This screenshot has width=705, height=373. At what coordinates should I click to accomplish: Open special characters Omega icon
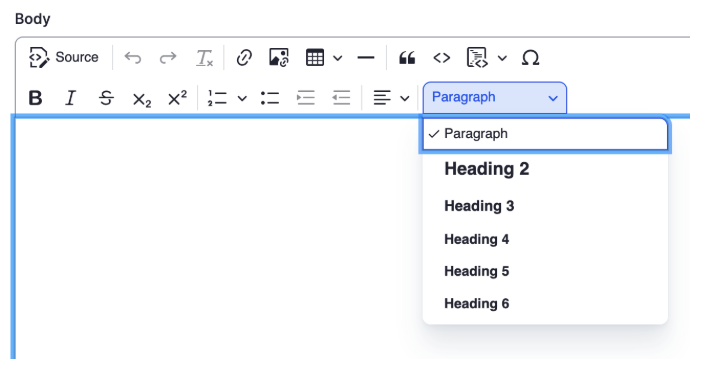click(531, 58)
